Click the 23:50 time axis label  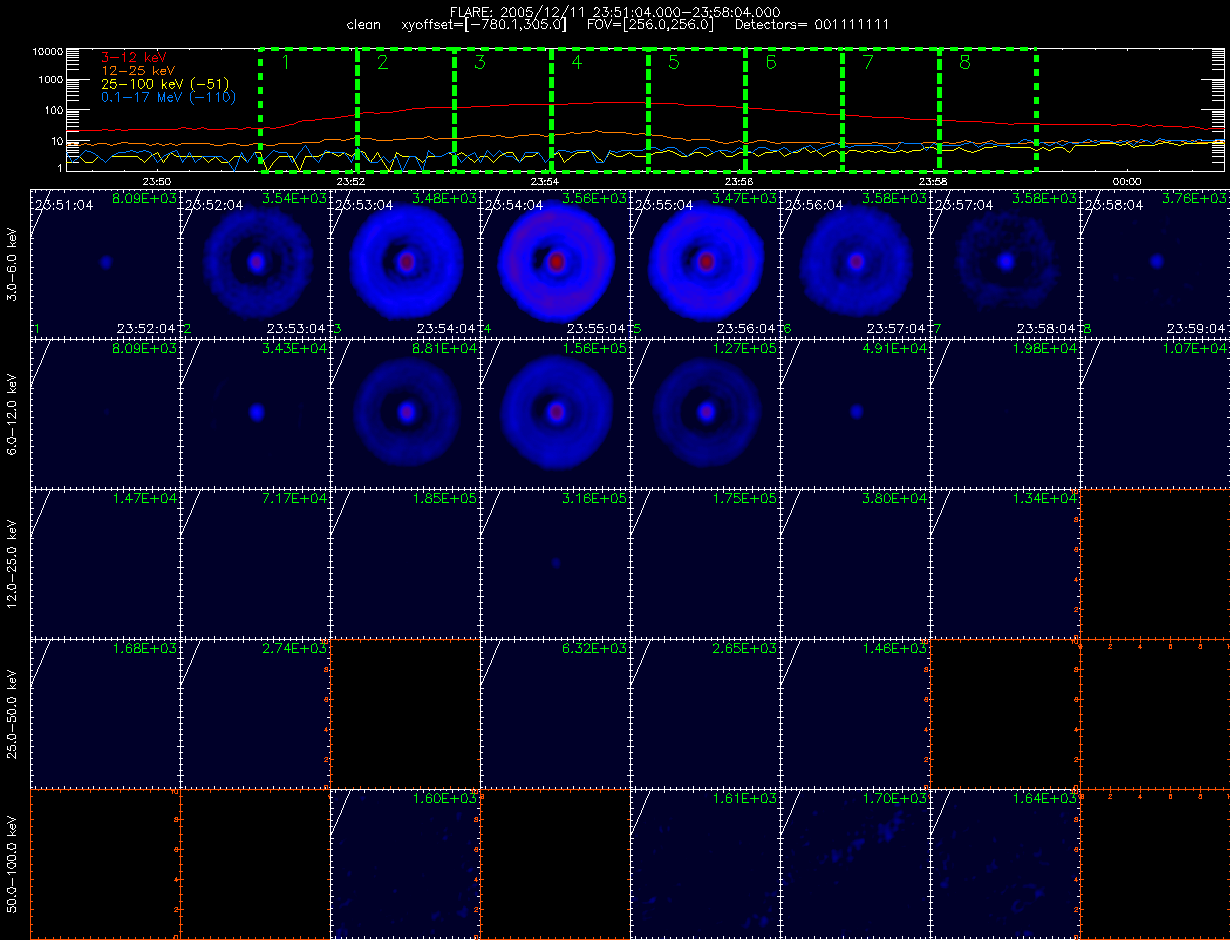[156, 181]
